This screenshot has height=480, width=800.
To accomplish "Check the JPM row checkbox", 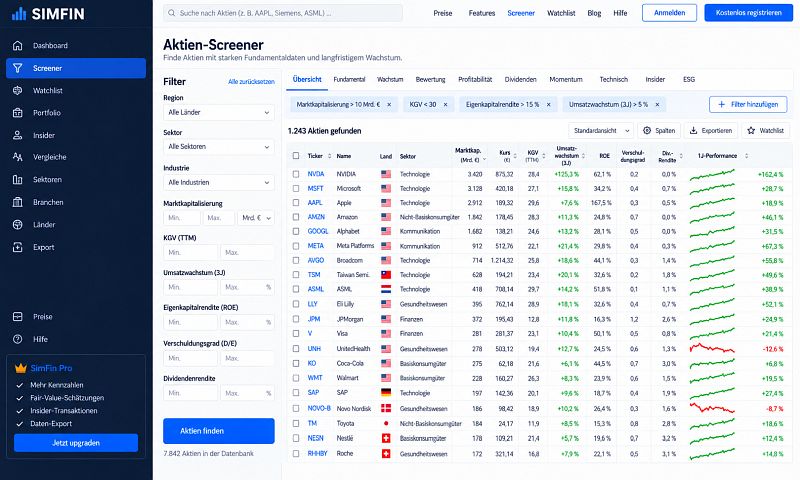I will 296,319.
